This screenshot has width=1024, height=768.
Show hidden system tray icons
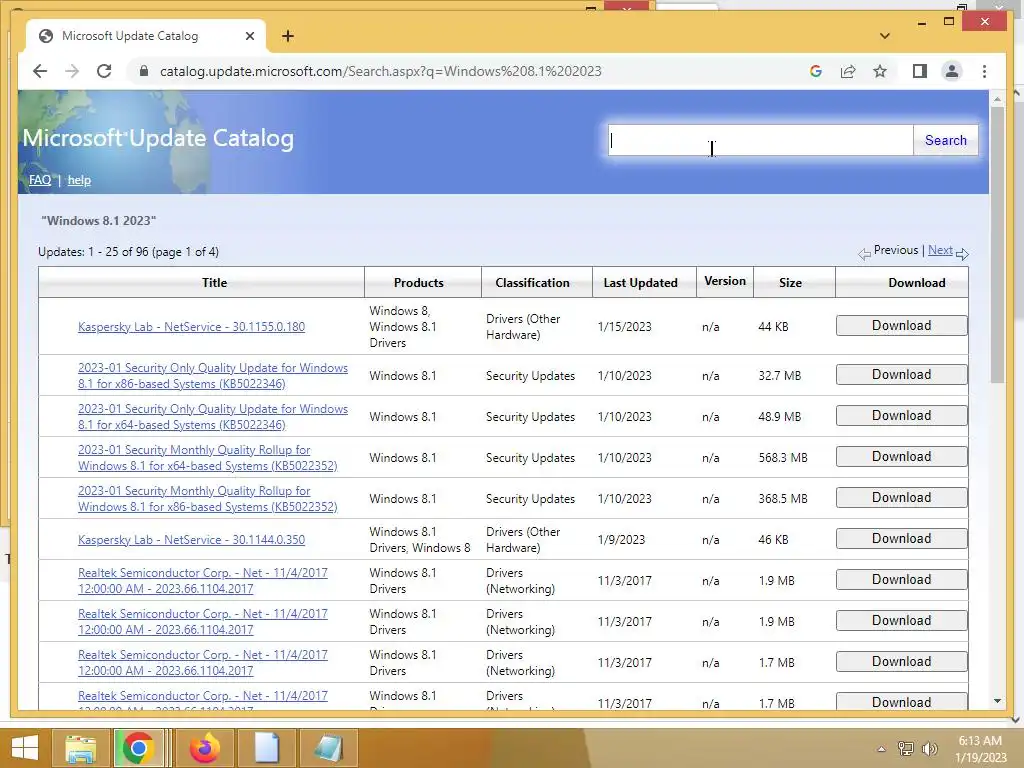tap(881, 749)
